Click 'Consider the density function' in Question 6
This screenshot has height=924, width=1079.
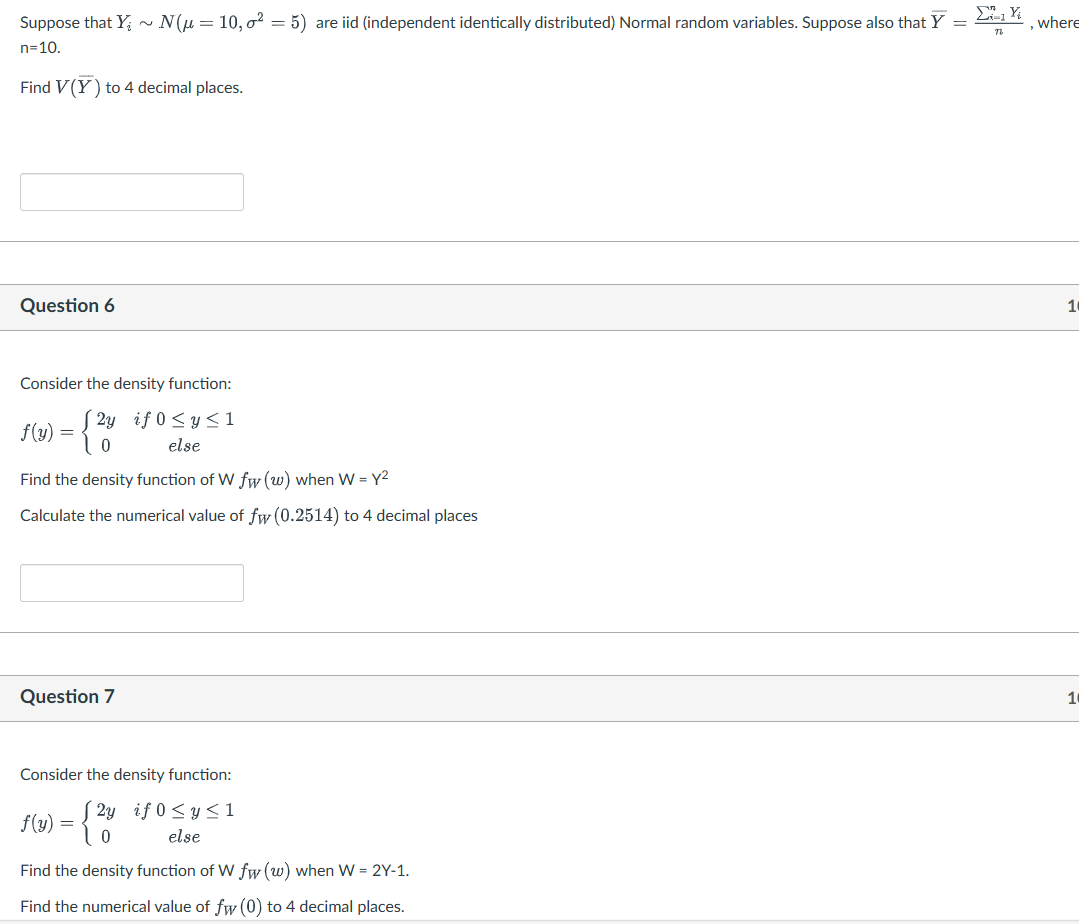[x=126, y=383]
